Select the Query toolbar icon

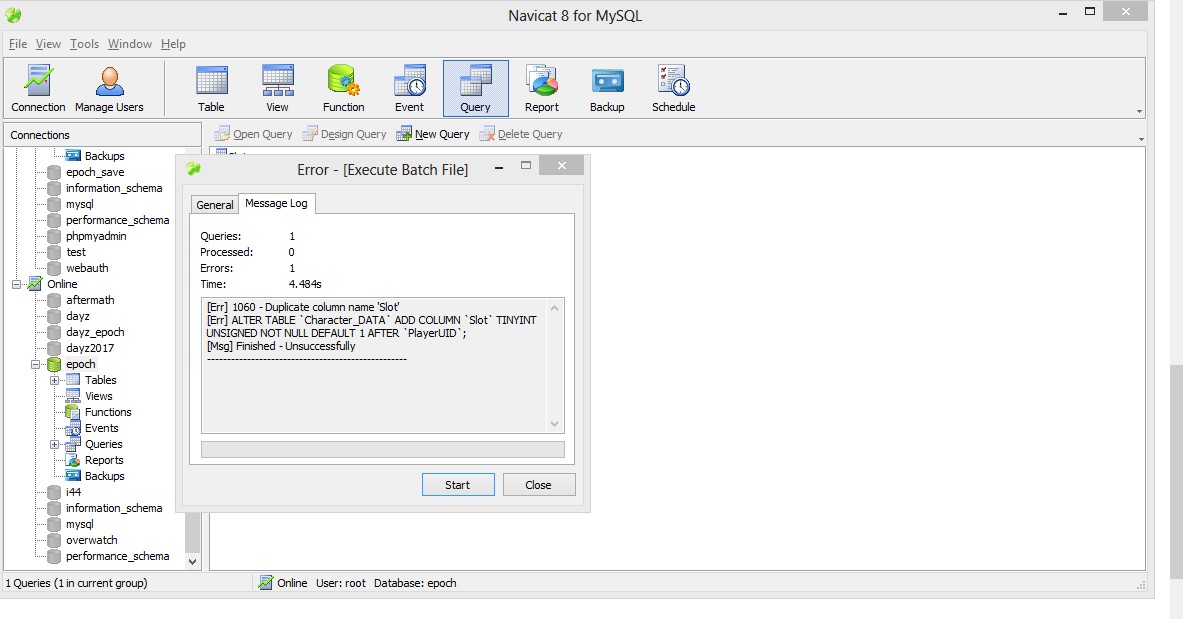(x=475, y=88)
